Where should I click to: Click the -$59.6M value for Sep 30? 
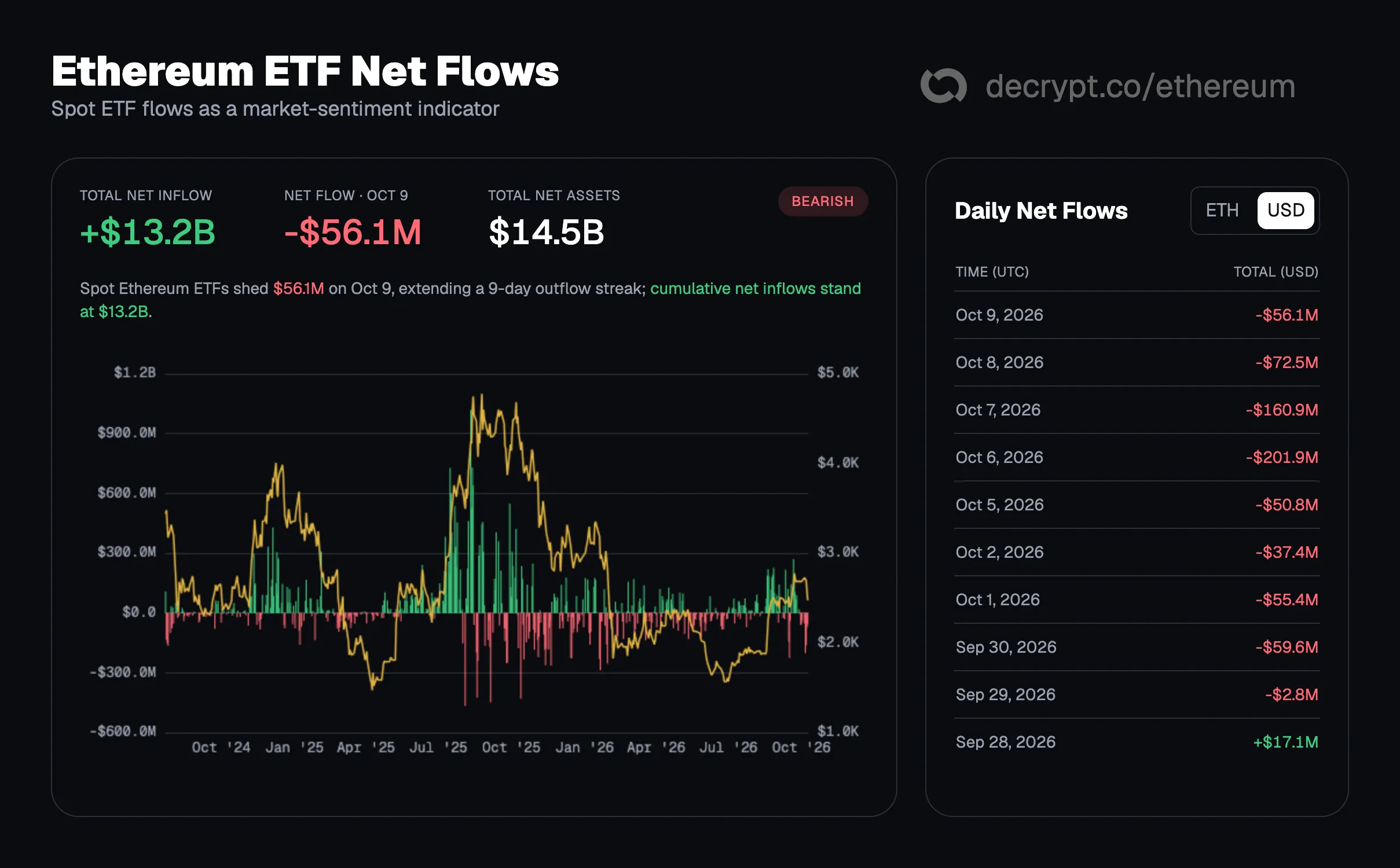1287,647
